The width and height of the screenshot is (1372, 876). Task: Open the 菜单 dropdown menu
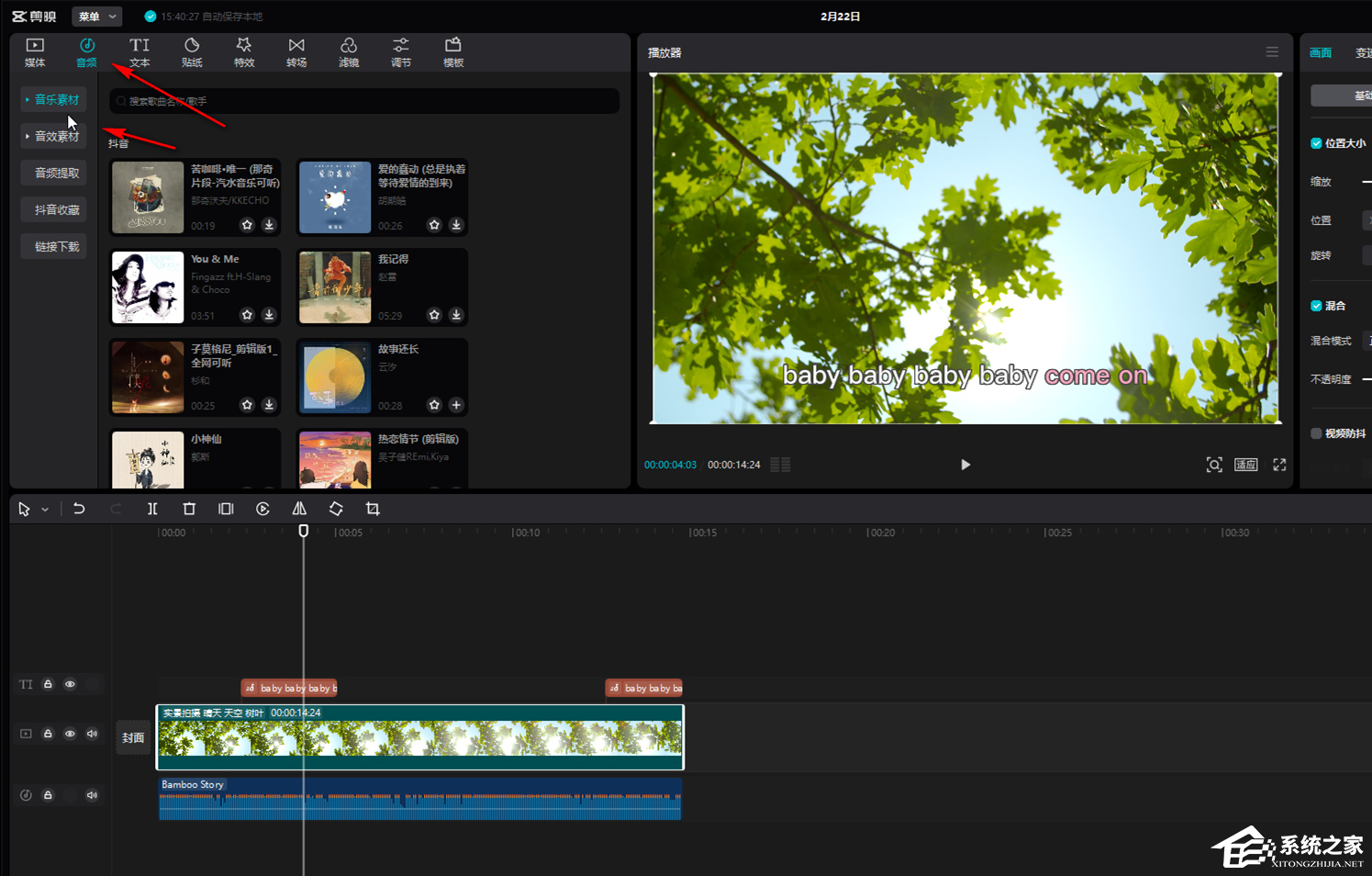[x=96, y=17]
